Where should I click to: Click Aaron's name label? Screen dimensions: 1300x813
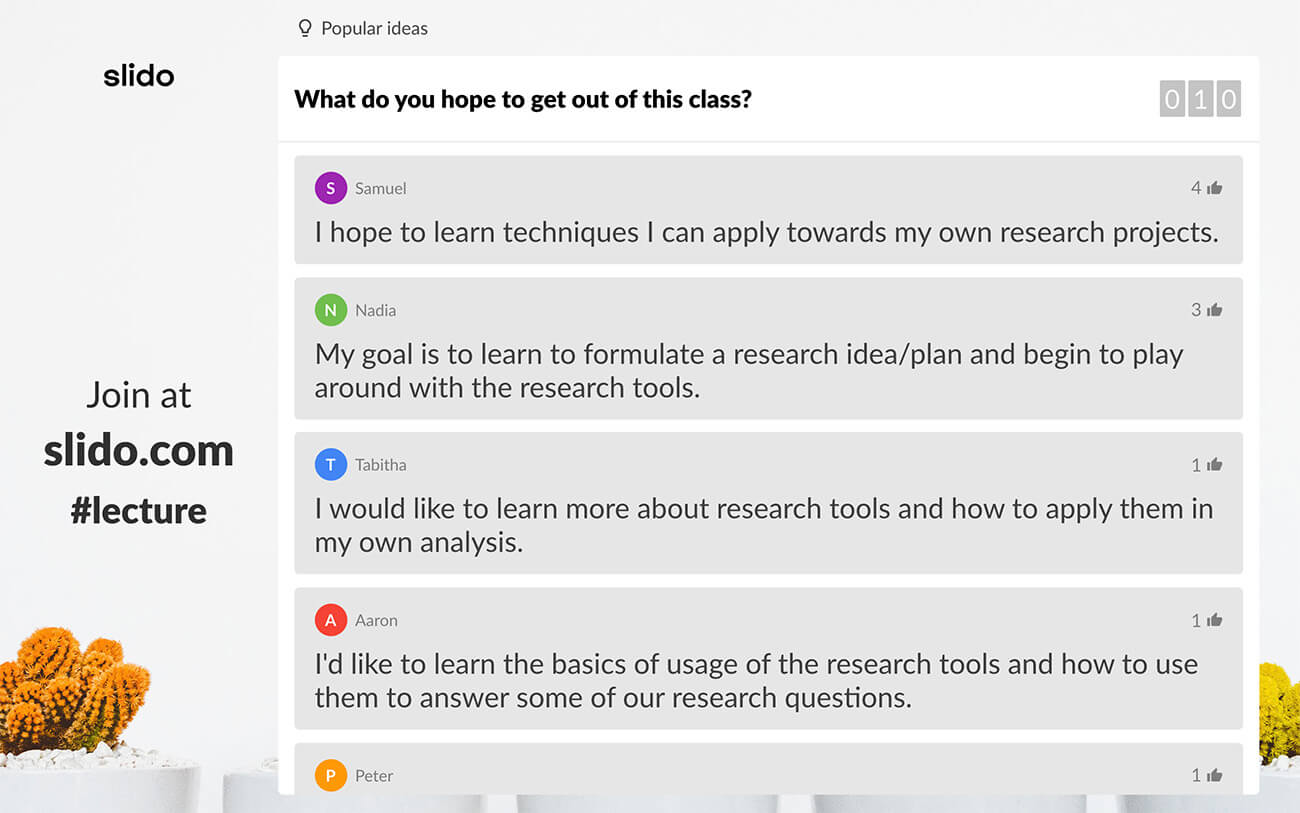click(376, 621)
